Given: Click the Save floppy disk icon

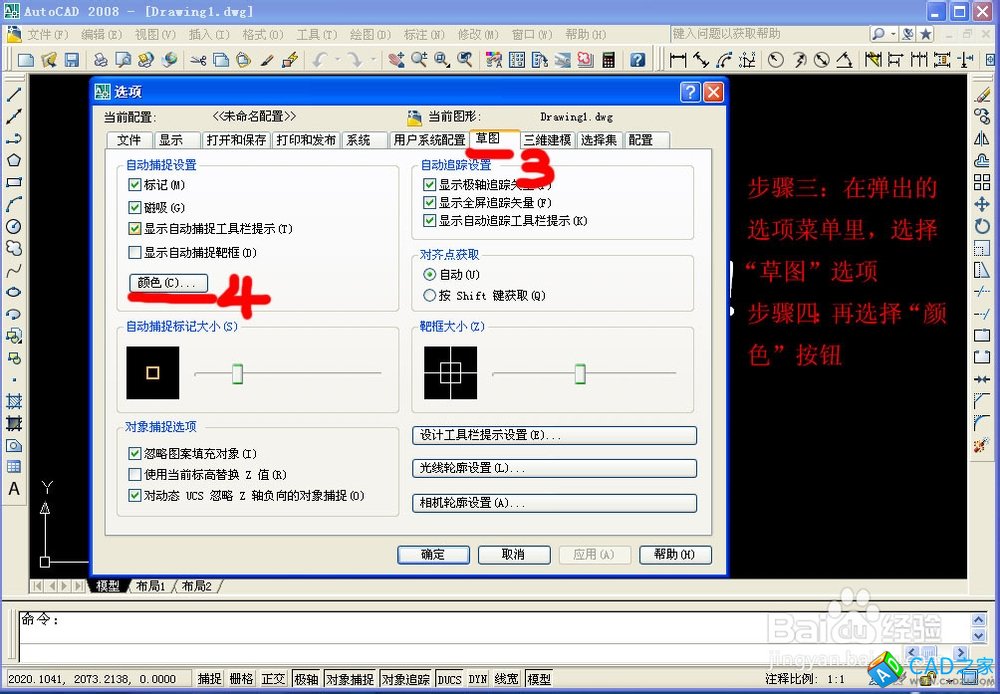Looking at the screenshot, I should tap(71, 61).
